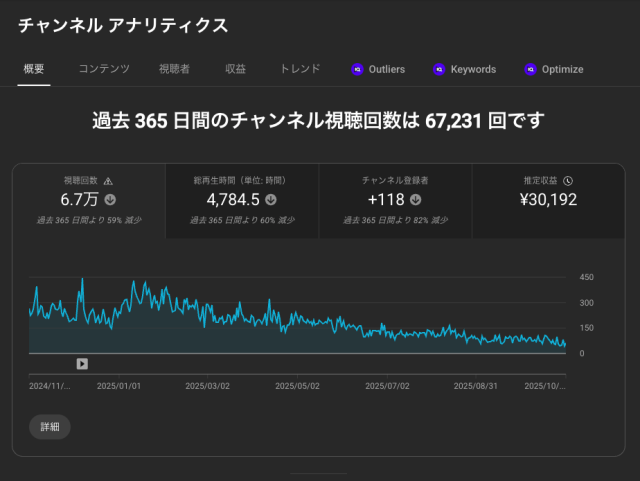Viewport: 640px width, 481px height.
Task: Select the 視聴回数 metric card
Action: [89, 201]
